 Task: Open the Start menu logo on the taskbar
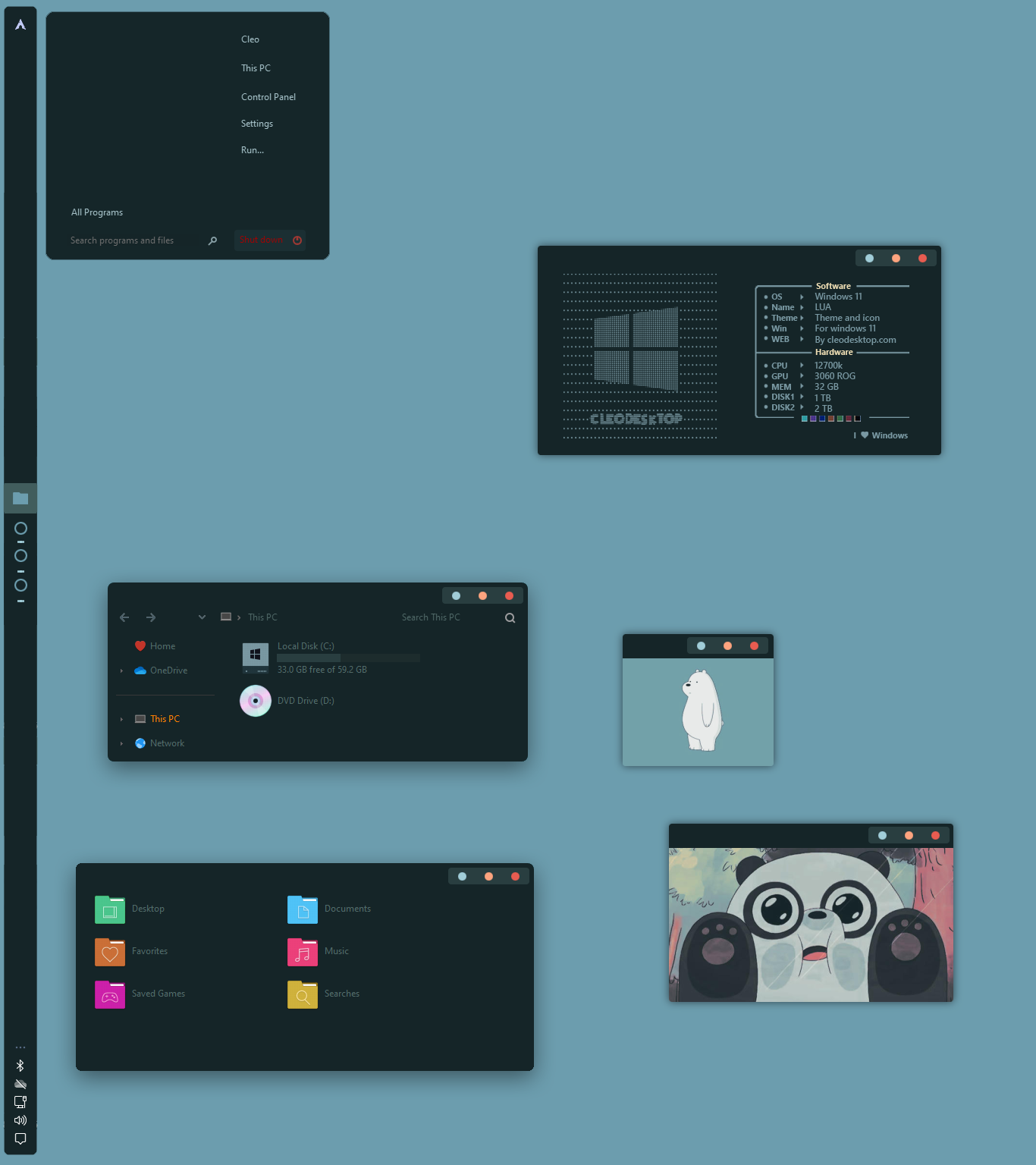20,24
